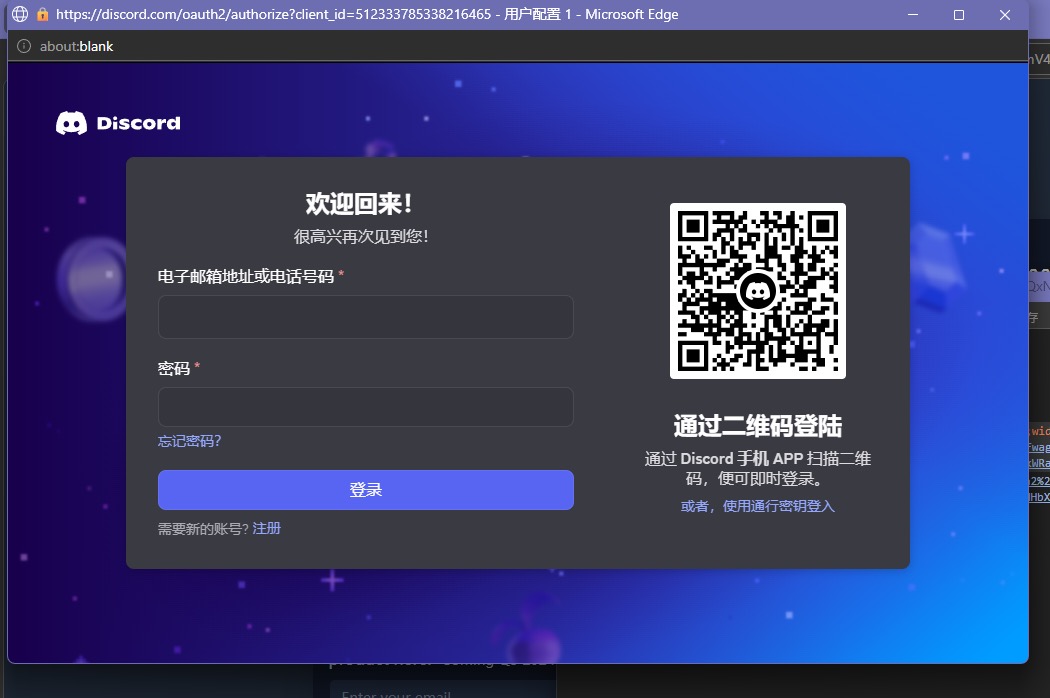1050x698 pixels.
Task: Minimize the Edge popup window
Action: click(912, 15)
